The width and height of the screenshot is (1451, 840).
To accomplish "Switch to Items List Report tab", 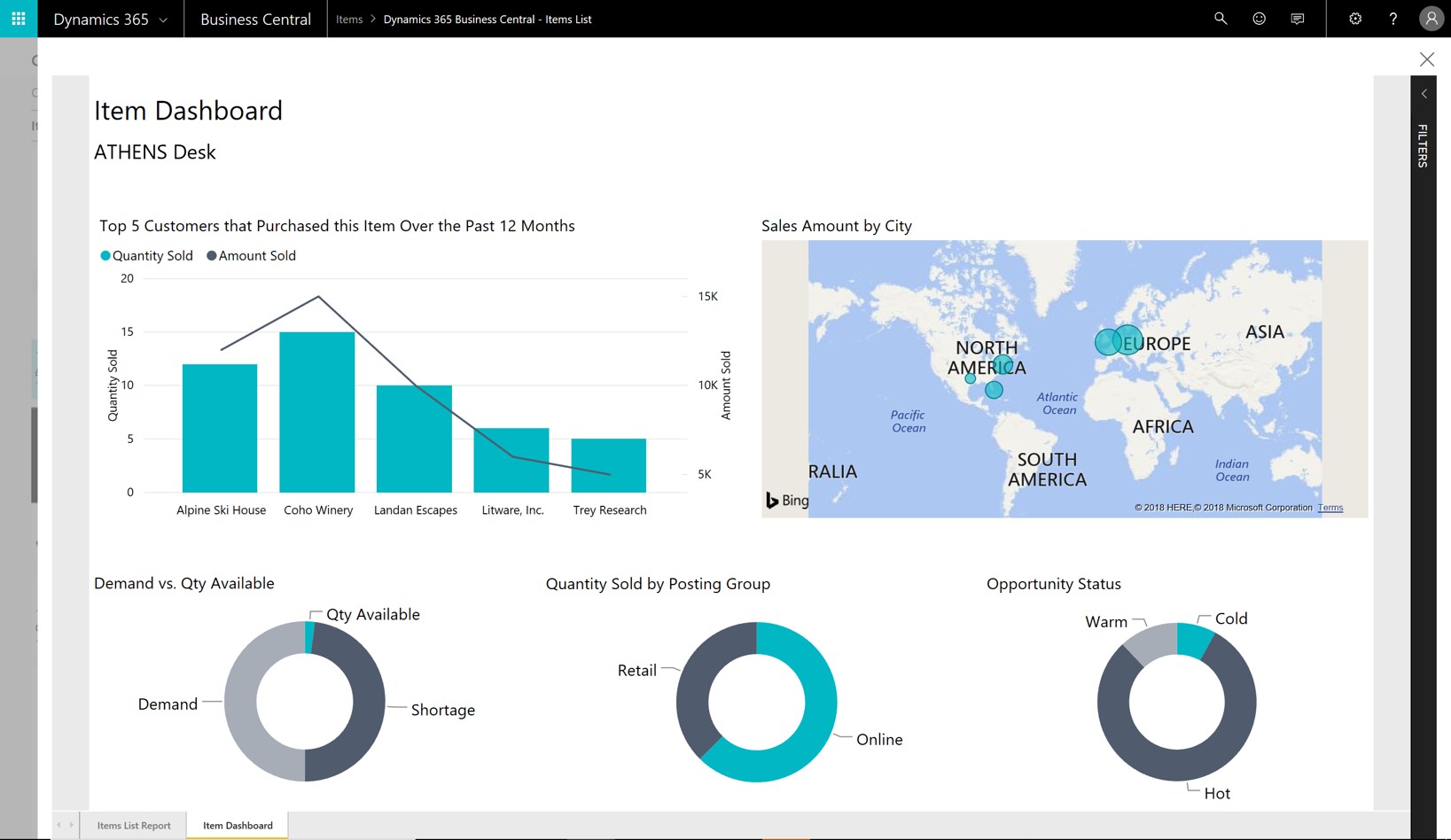I will [134, 825].
